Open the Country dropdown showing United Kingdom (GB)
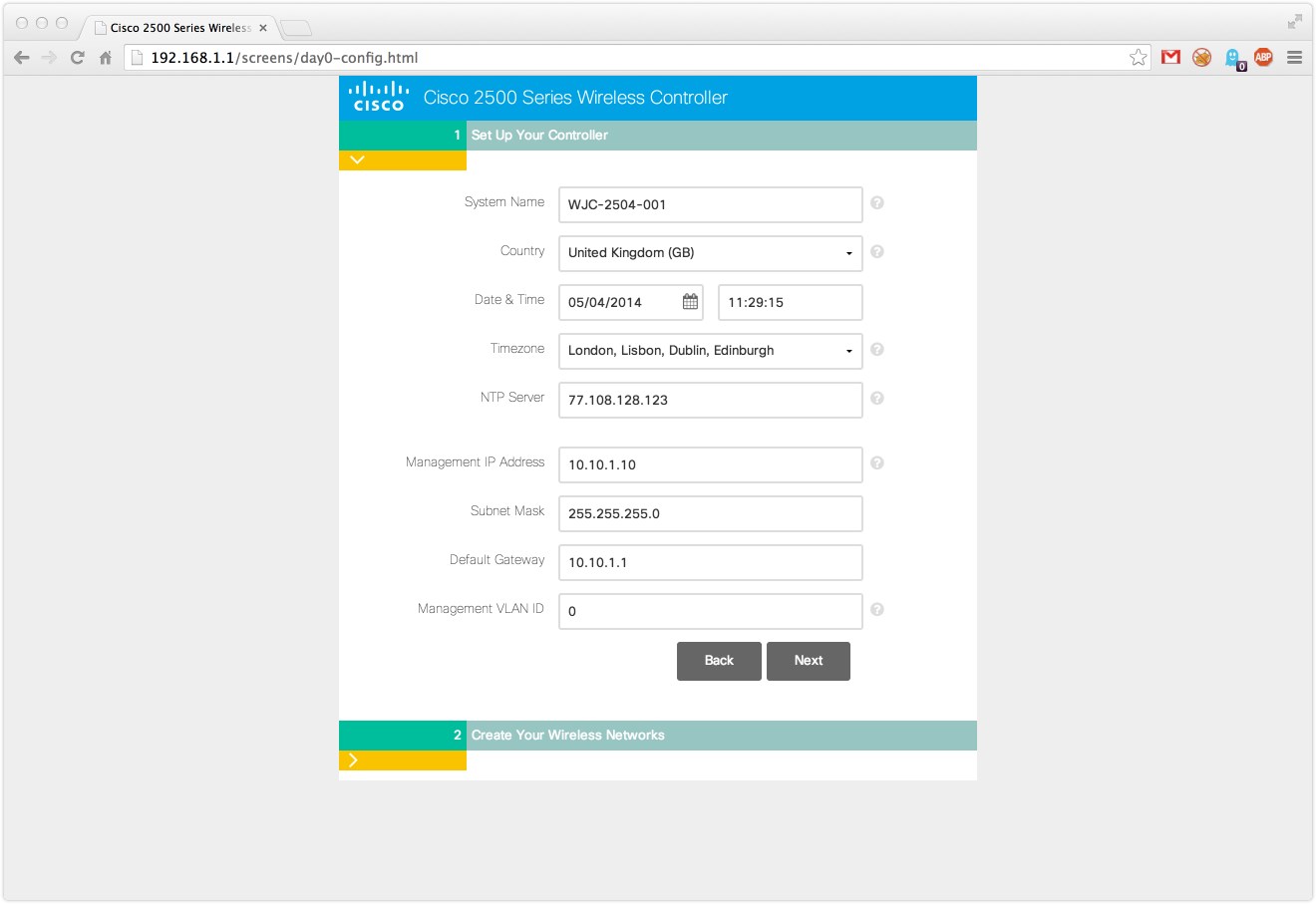Image resolution: width=1316 pixels, height=904 pixels. point(711,253)
